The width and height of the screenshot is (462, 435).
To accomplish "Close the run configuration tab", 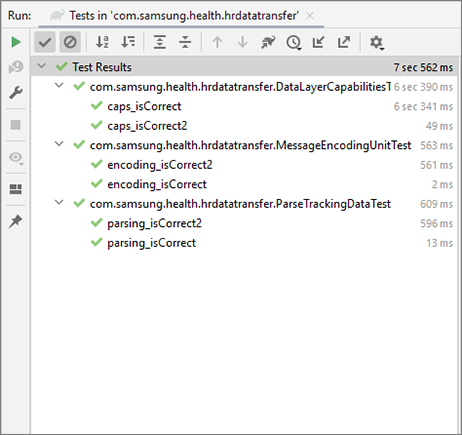I will (310, 16).
